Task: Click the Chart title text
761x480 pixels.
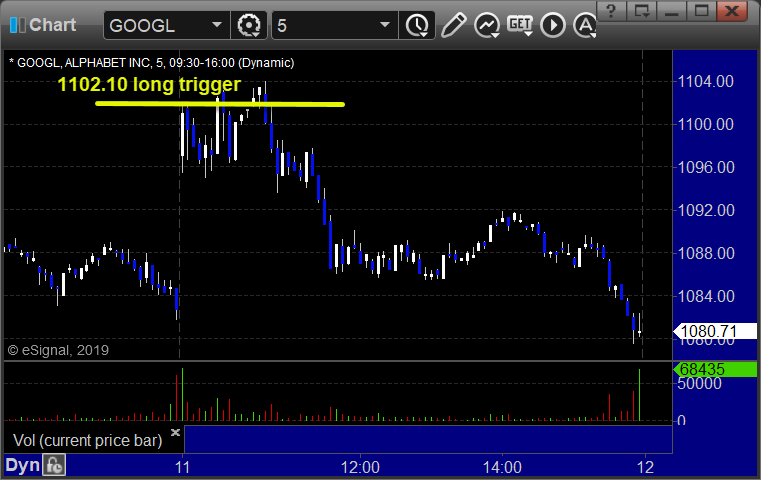Action: point(52,25)
